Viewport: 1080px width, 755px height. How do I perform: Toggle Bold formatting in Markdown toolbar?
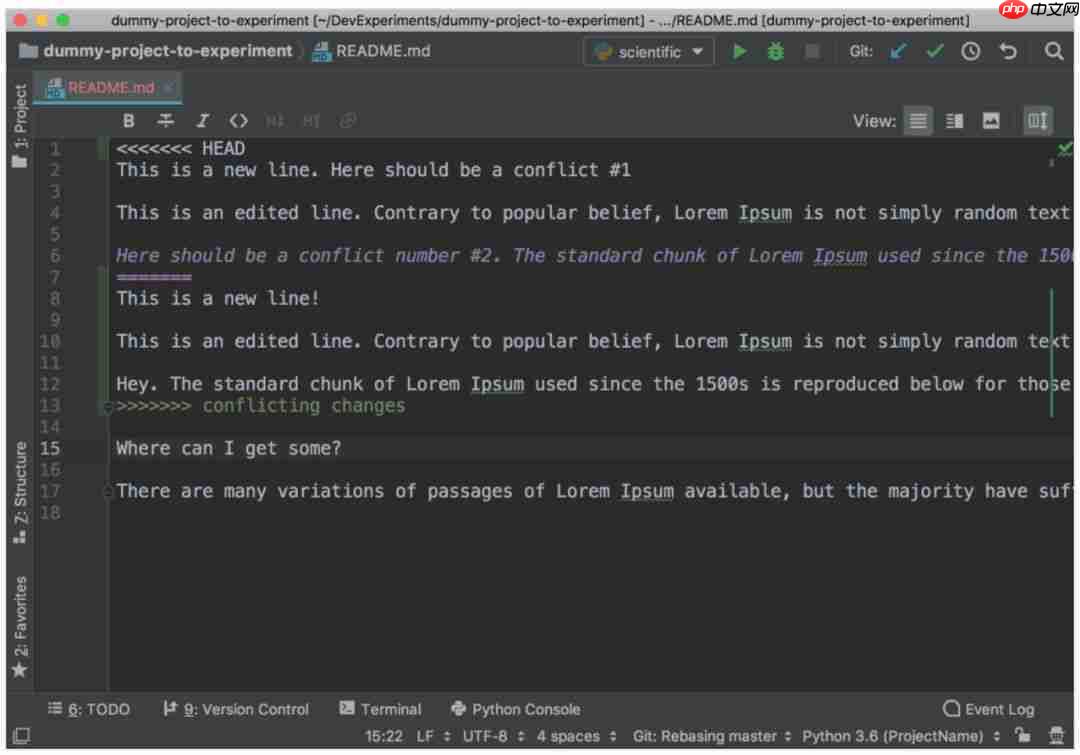[x=128, y=120]
